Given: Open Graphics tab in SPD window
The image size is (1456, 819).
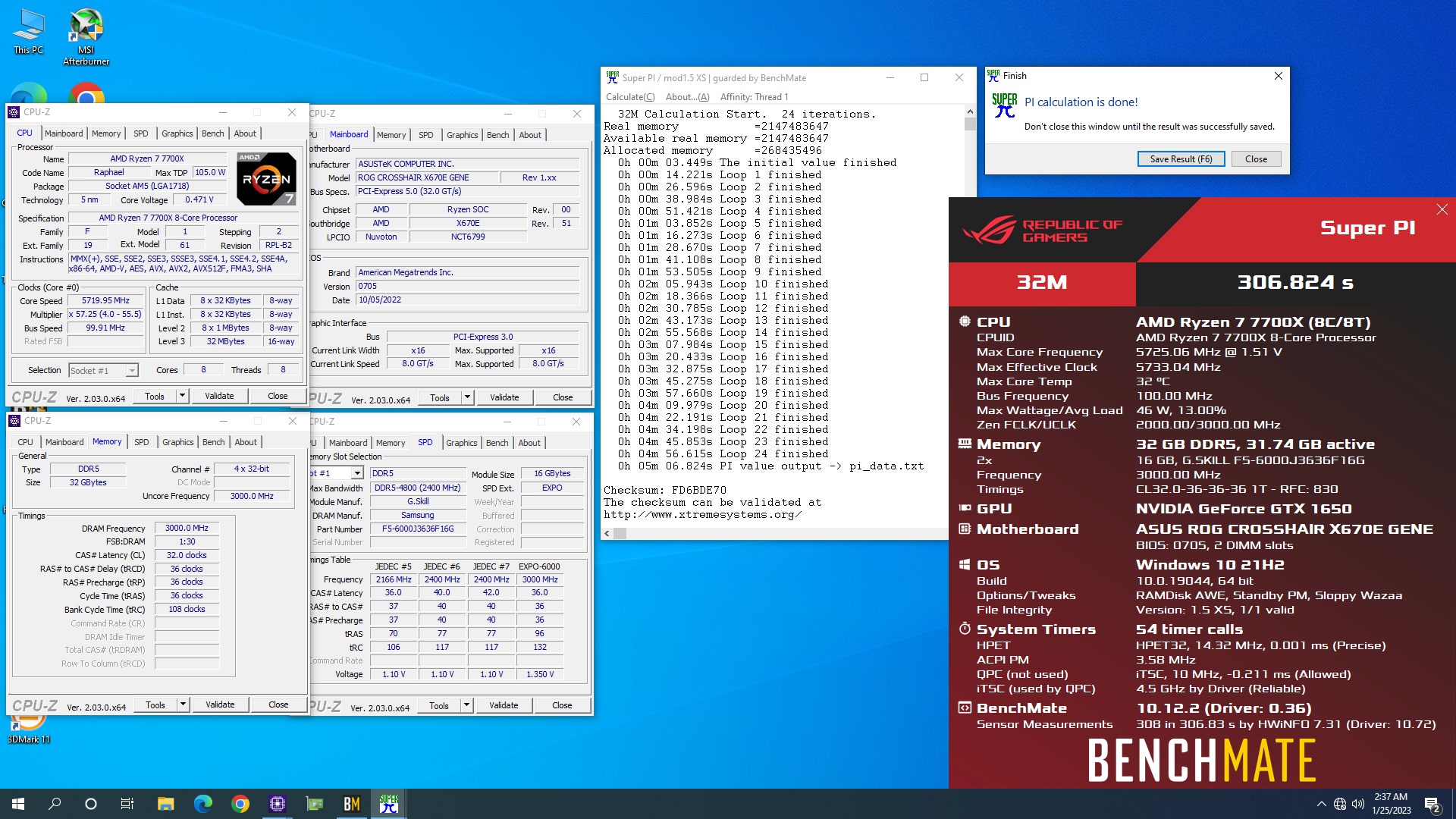Looking at the screenshot, I should coord(462,443).
